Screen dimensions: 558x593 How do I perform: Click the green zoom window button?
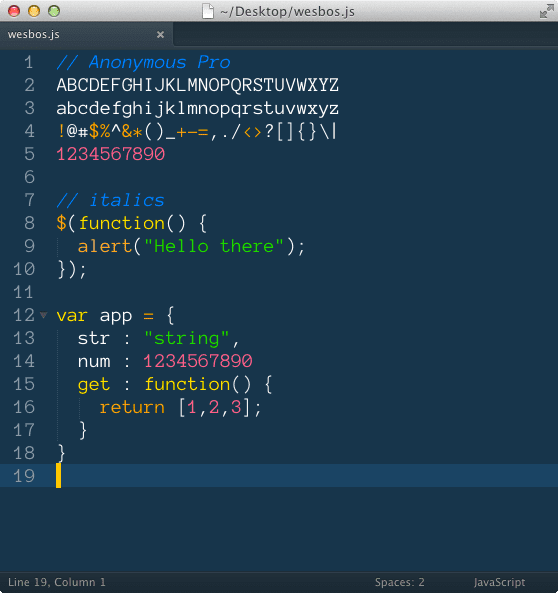pyautogui.click(x=54, y=11)
